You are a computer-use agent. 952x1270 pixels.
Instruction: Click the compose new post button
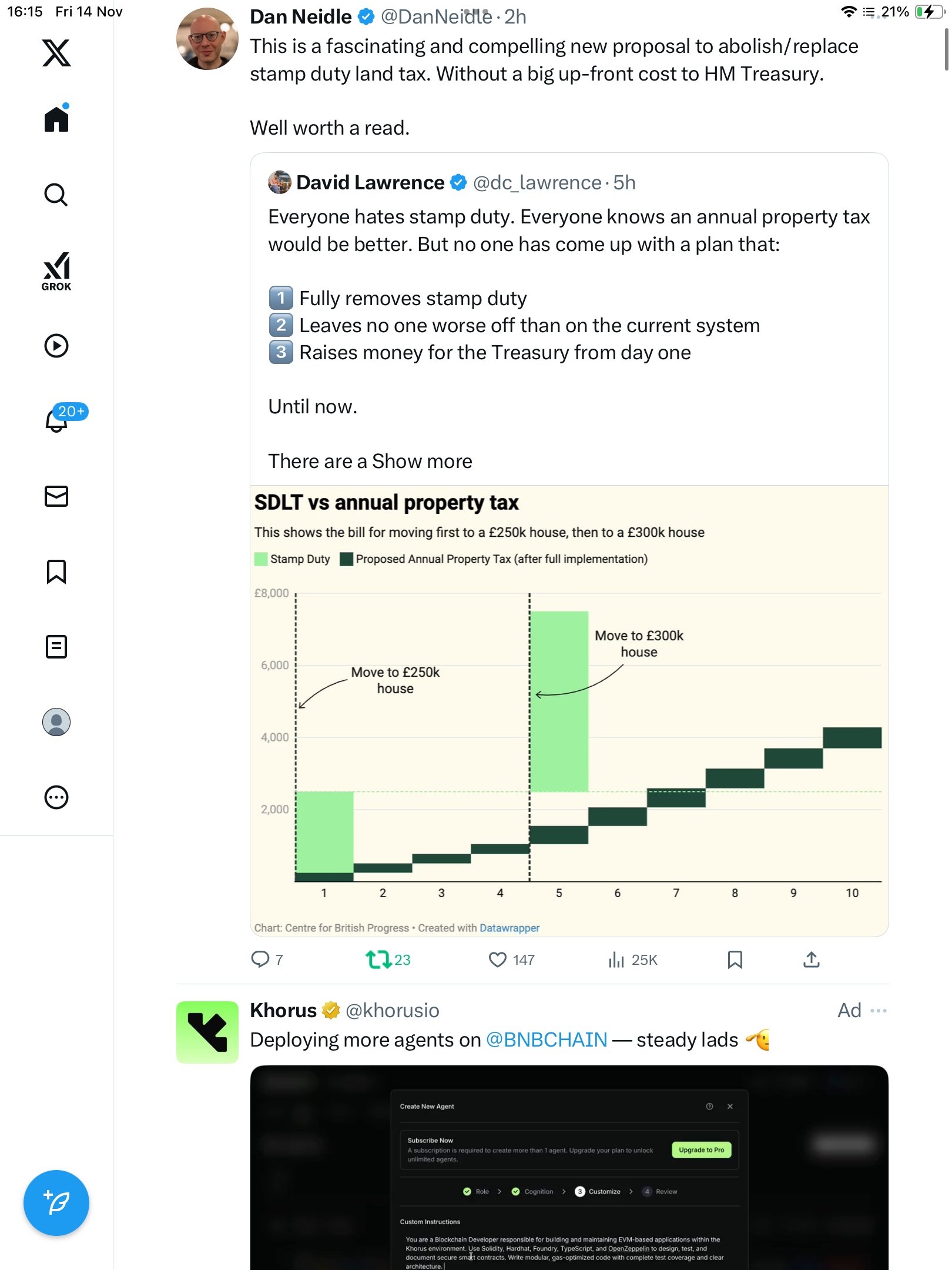pos(56,1203)
